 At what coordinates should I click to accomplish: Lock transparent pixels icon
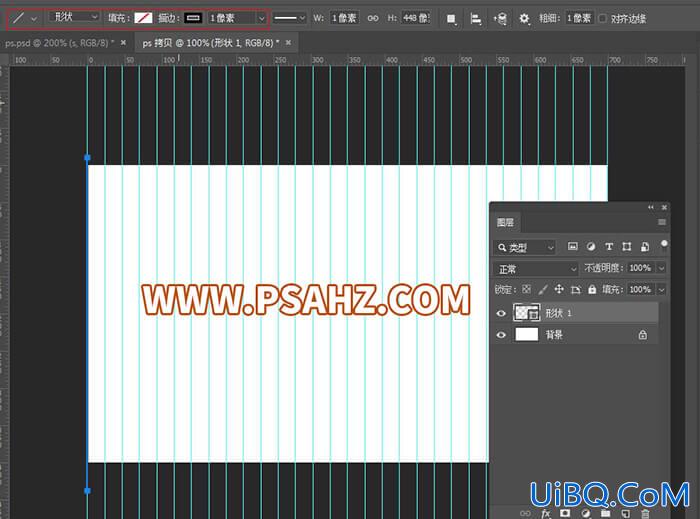coord(527,290)
